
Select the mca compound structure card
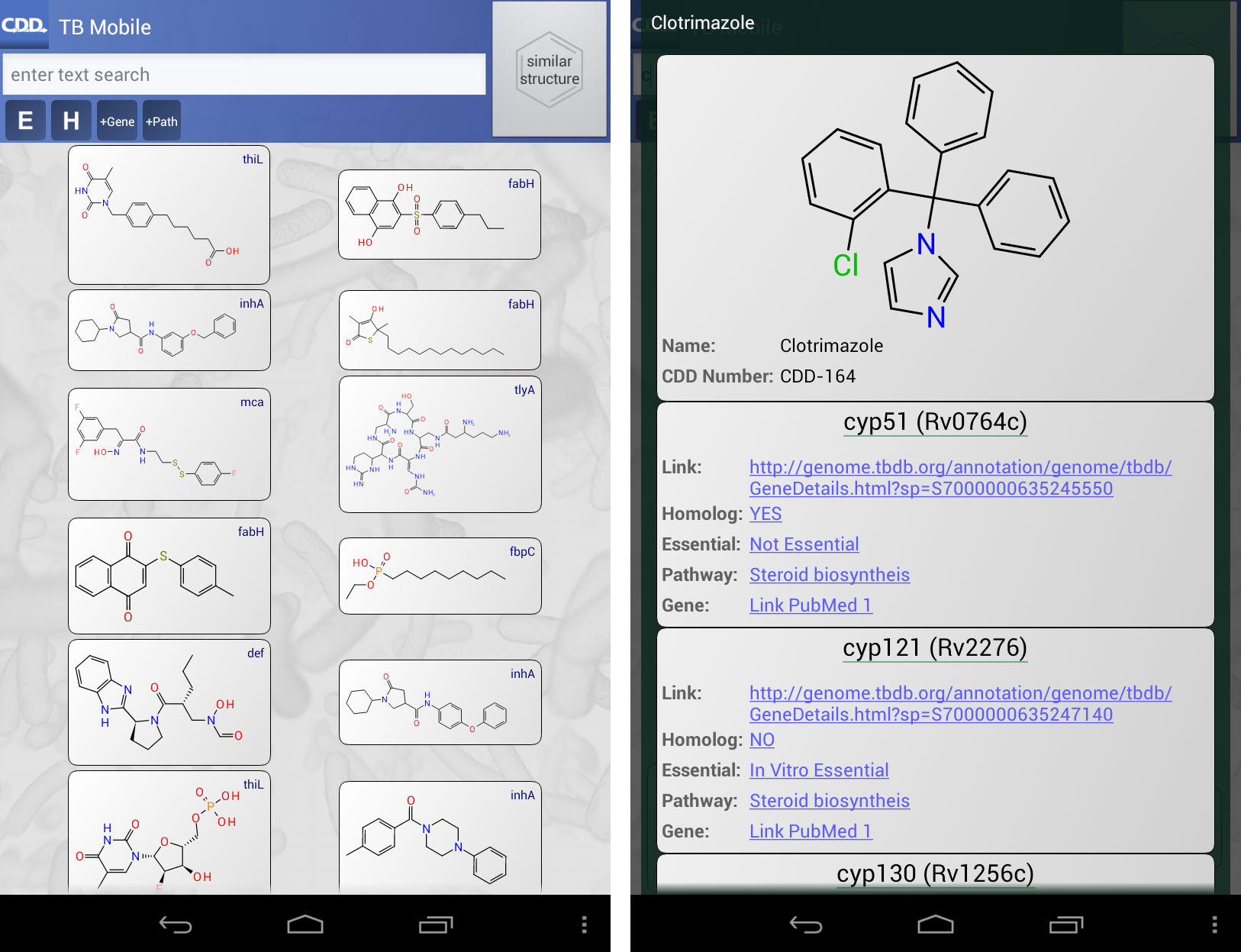tap(169, 444)
